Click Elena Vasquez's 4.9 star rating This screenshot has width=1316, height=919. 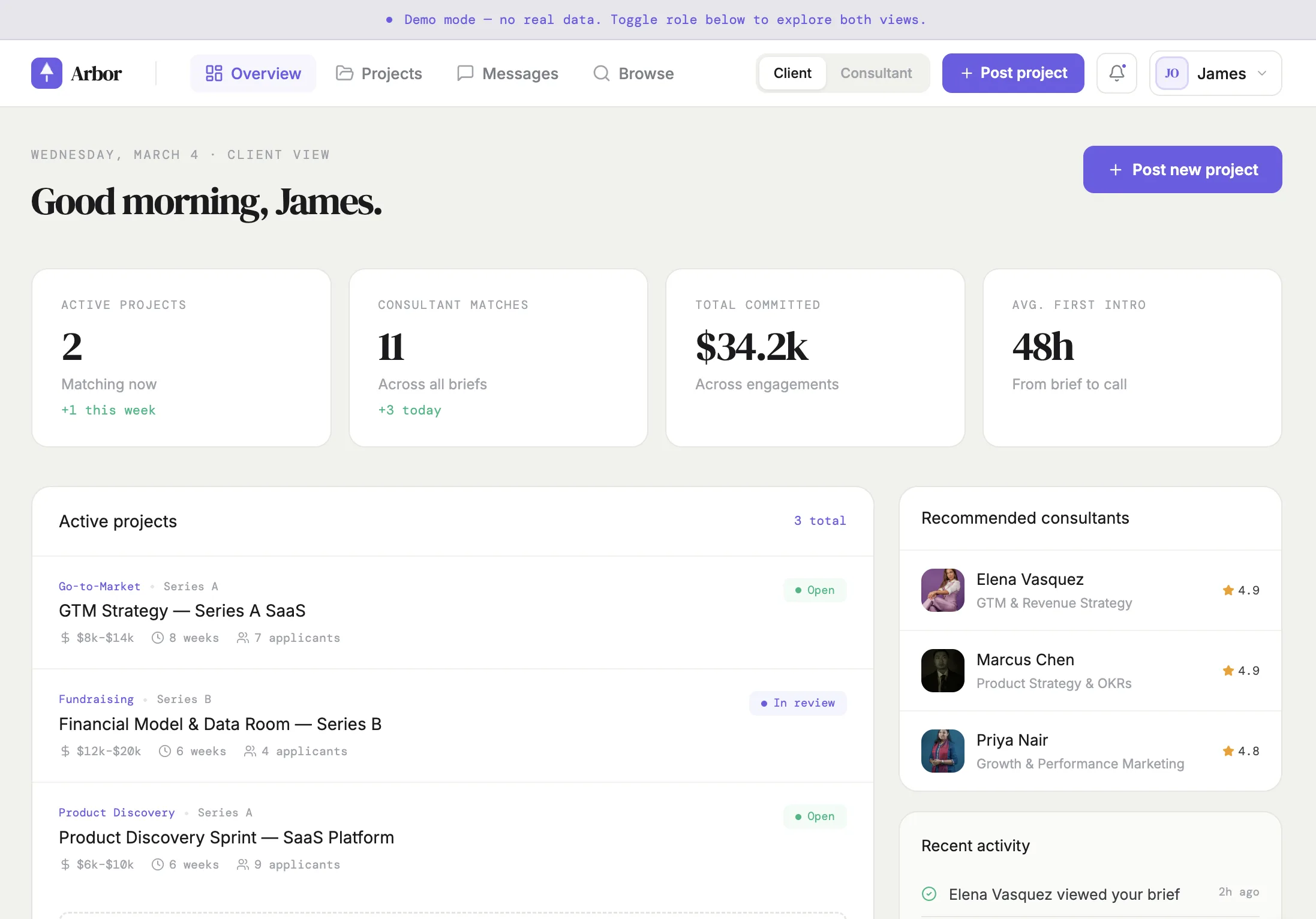pyautogui.click(x=1240, y=590)
